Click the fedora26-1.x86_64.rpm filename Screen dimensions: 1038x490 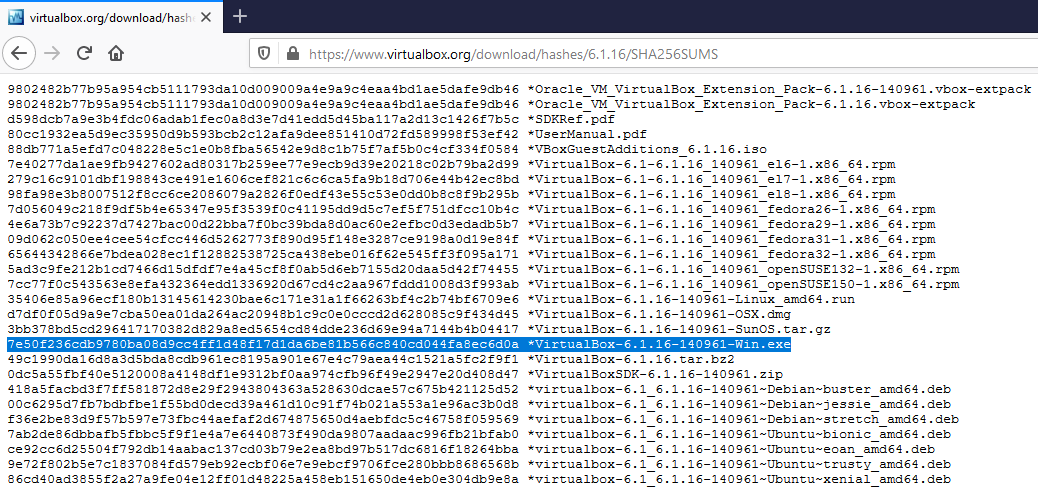[x=731, y=209]
